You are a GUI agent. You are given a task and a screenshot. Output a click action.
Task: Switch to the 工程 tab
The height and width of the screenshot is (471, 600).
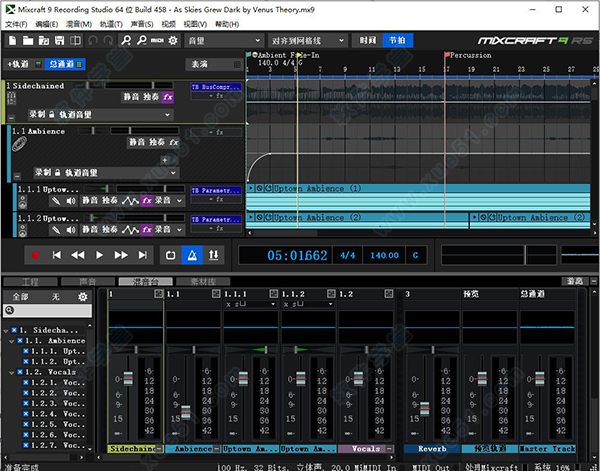pos(30,282)
